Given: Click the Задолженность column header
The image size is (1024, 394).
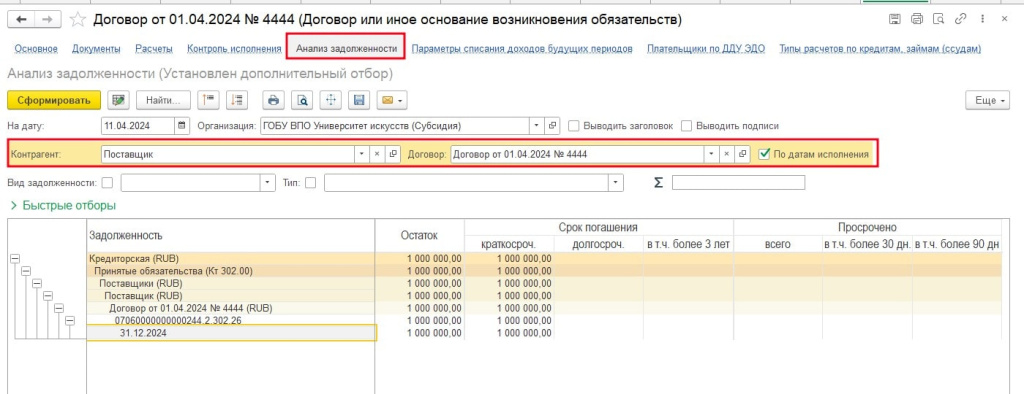Looking at the screenshot, I should (231, 235).
